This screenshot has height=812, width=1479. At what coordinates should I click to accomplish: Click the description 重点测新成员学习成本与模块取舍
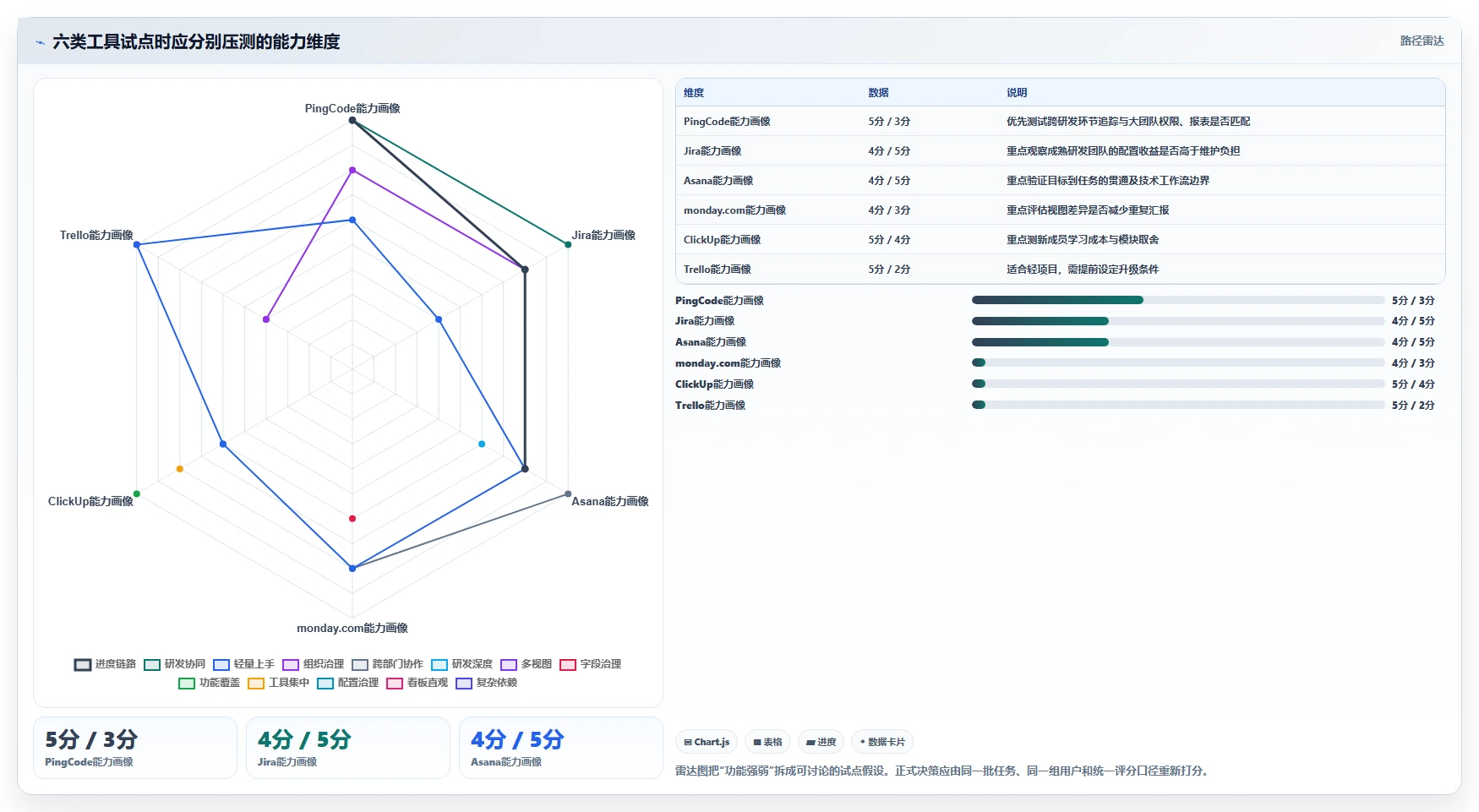point(1083,240)
